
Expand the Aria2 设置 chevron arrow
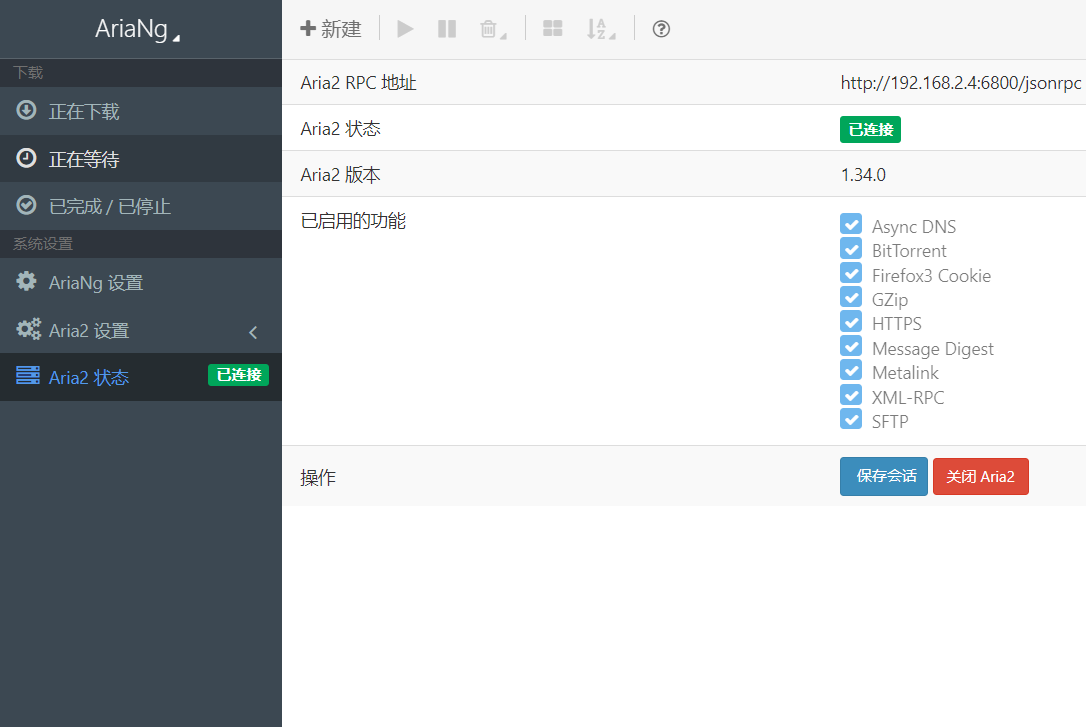(x=253, y=331)
